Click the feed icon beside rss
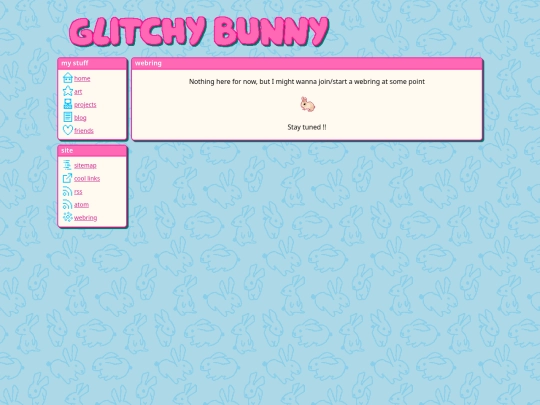The image size is (540, 405). (x=68, y=191)
